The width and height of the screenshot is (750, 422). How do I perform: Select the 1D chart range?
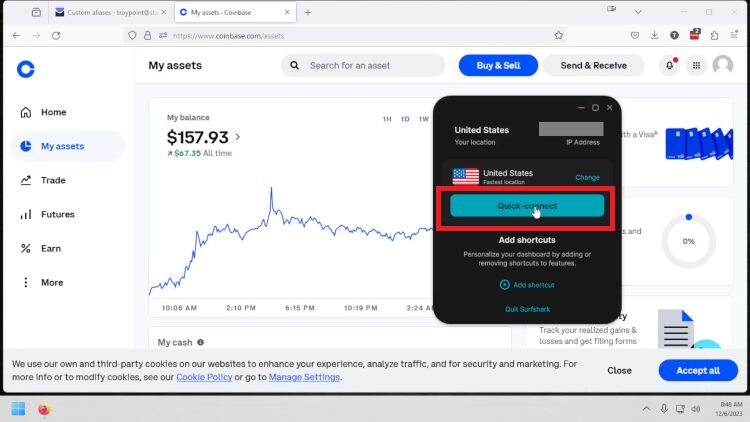click(405, 119)
